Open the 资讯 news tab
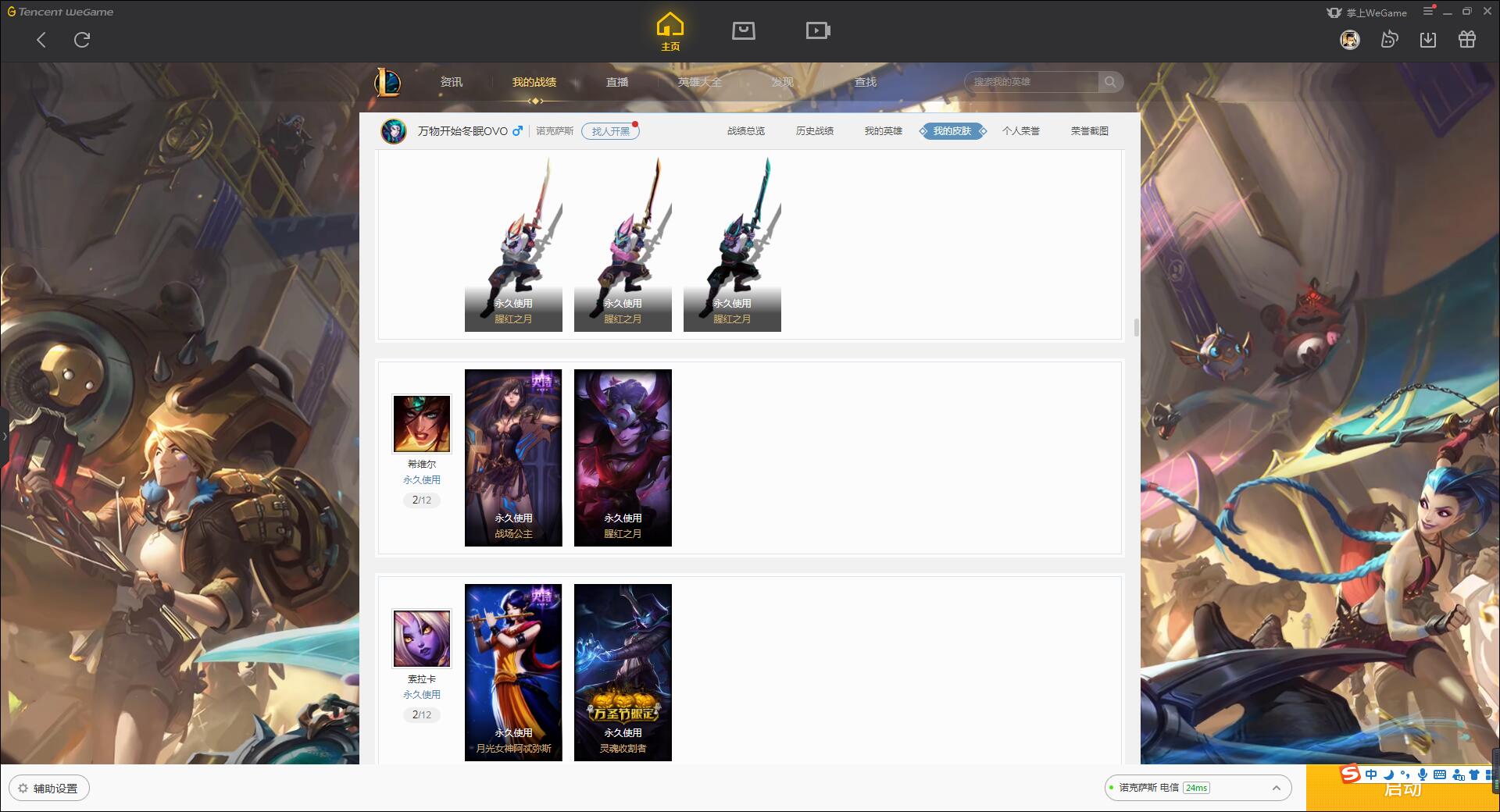The image size is (1500, 812). [452, 82]
